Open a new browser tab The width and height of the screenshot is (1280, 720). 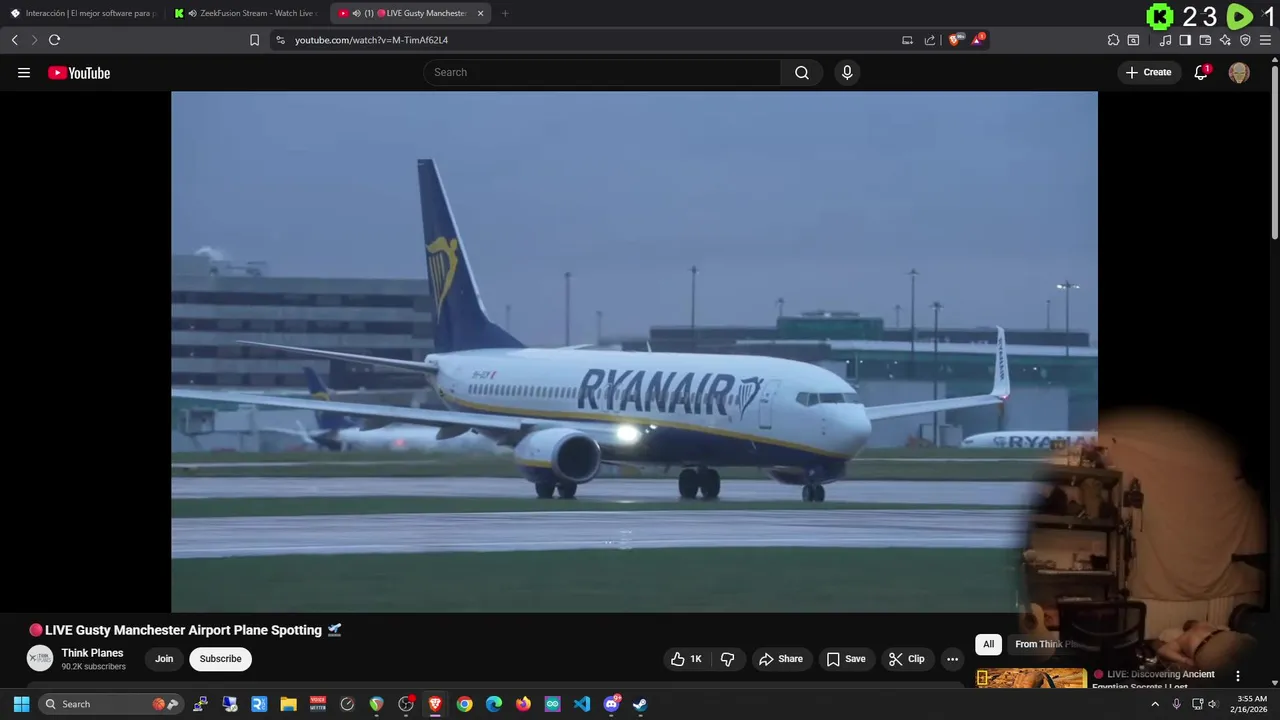click(x=505, y=13)
